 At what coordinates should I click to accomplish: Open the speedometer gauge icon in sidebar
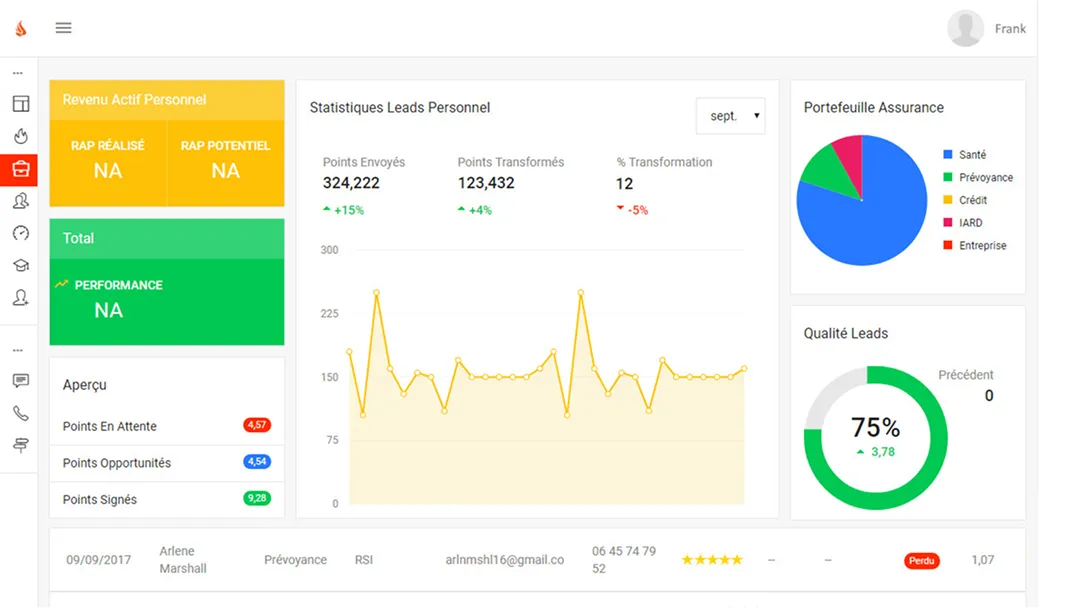20,233
